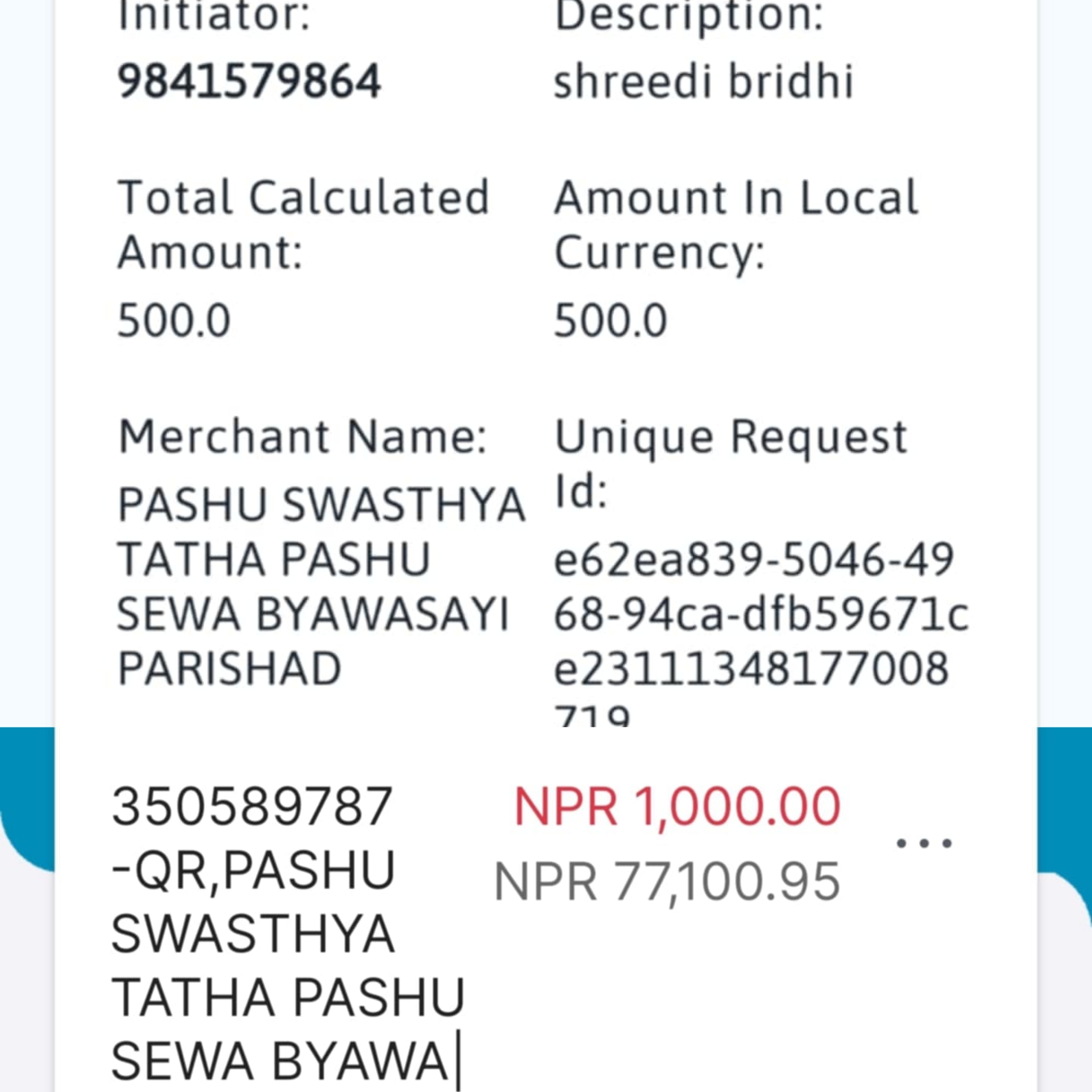Open the three-dot options menu

925,844
